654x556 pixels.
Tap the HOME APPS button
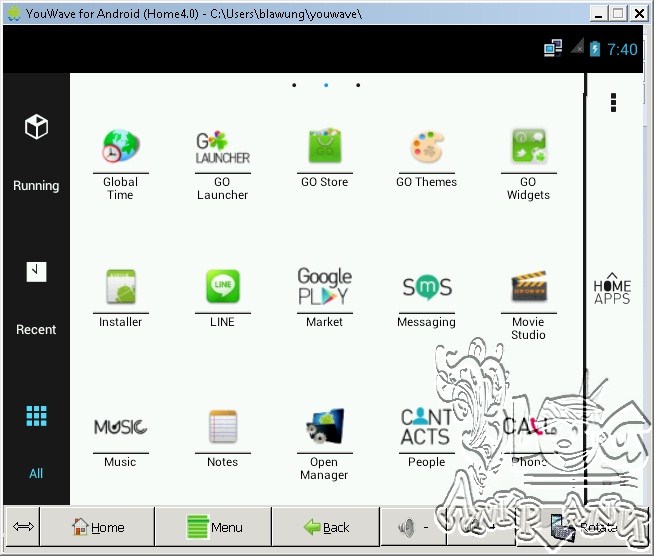(x=612, y=289)
